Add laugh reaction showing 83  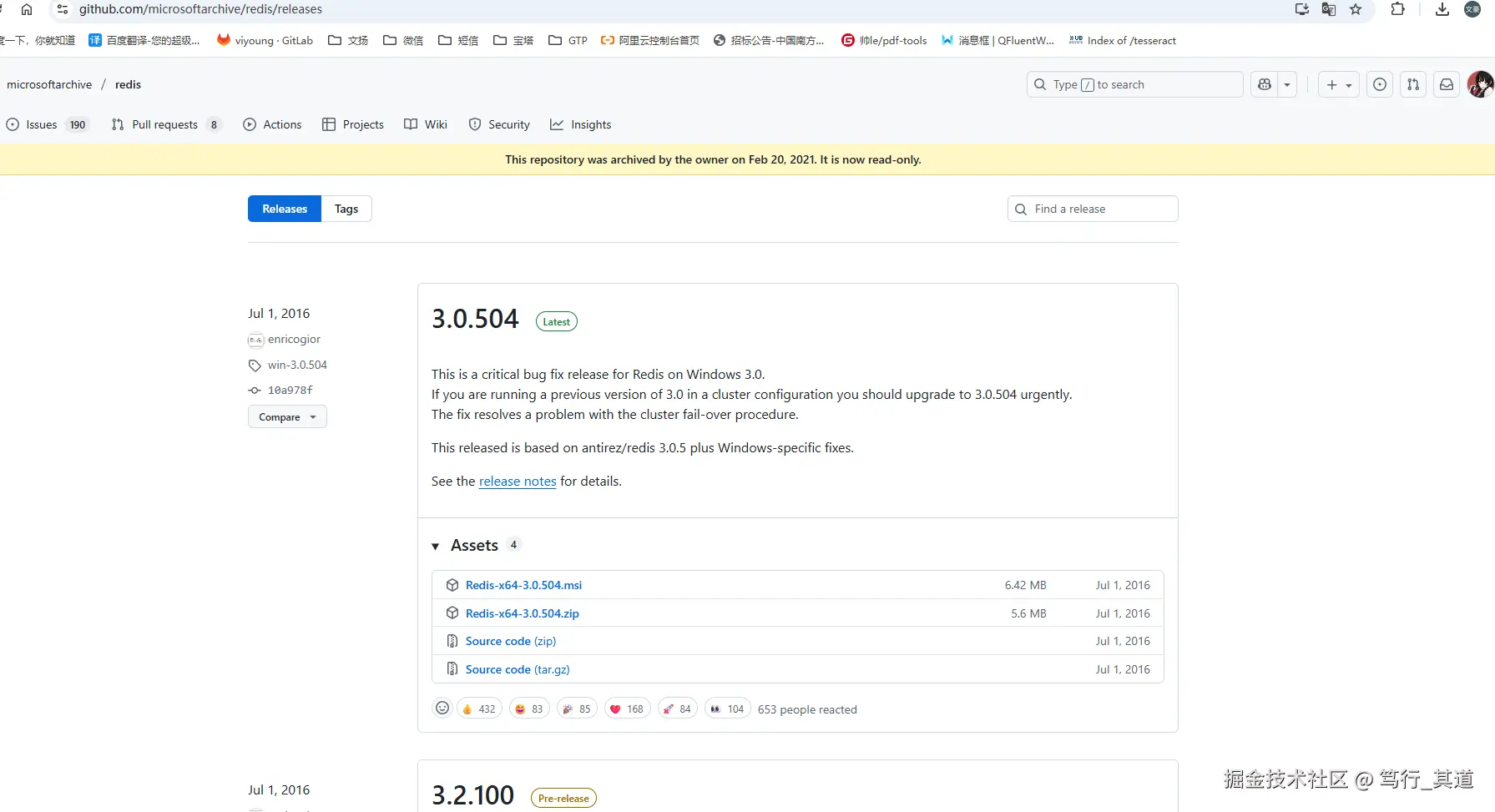pyautogui.click(x=529, y=709)
